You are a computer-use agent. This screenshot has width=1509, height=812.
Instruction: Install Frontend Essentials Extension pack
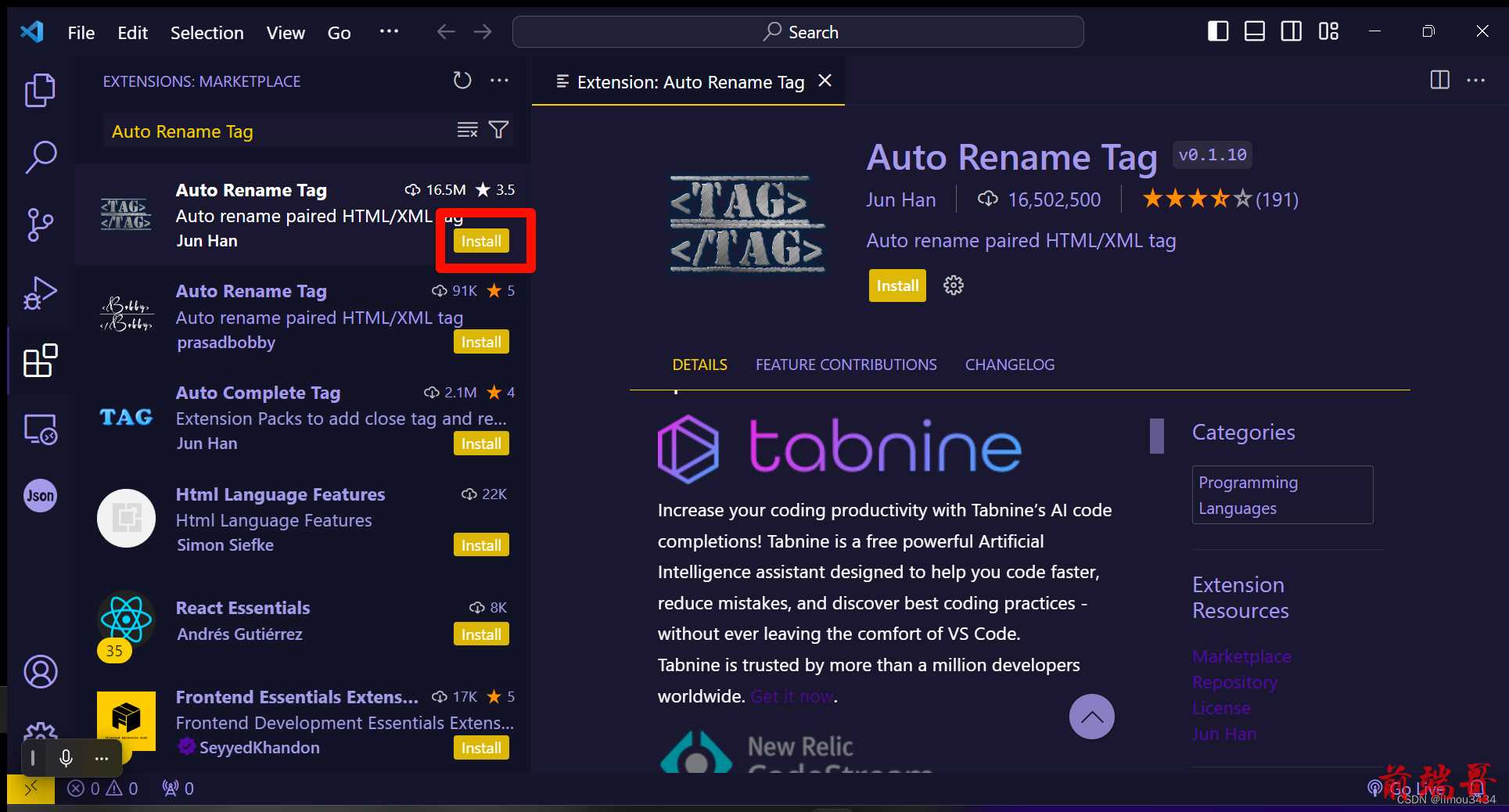[481, 748]
